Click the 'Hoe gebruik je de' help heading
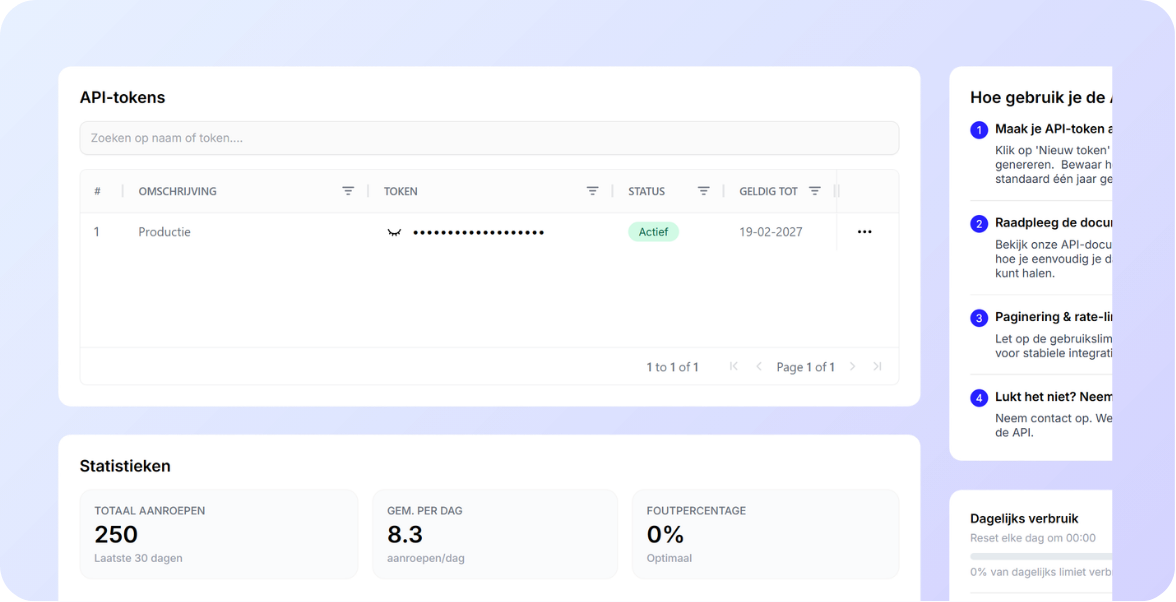Viewport: 1176px width, 602px height. coord(1040,97)
